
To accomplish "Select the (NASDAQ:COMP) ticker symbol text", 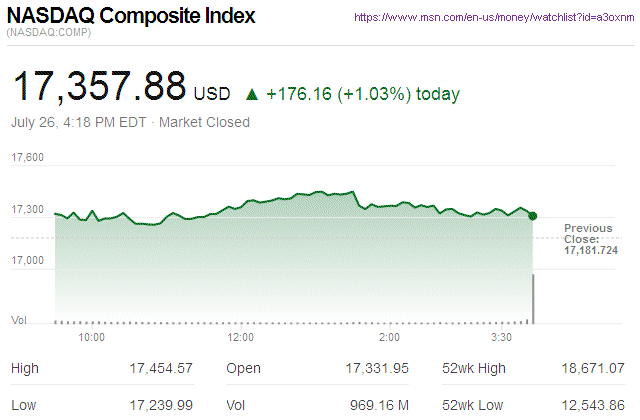I will 47,34.
